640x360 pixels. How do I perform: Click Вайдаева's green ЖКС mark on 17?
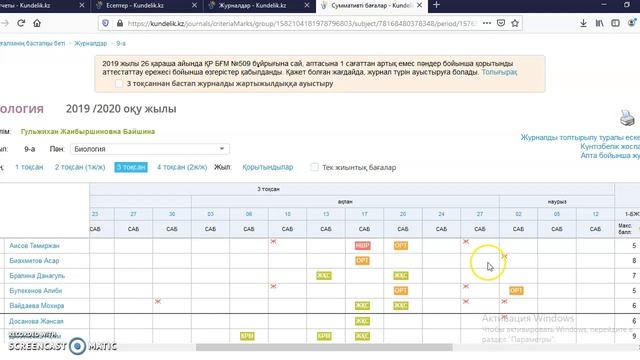[362, 306]
